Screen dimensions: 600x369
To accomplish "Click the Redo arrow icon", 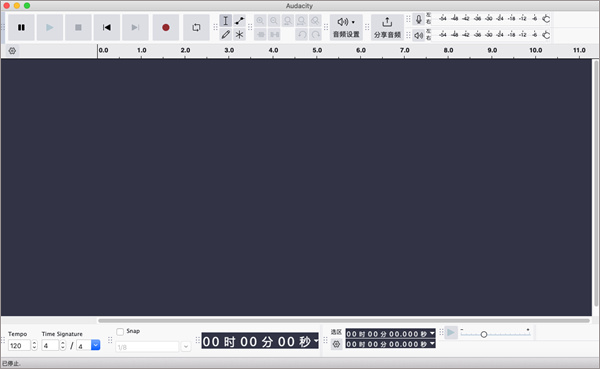I will (315, 34).
